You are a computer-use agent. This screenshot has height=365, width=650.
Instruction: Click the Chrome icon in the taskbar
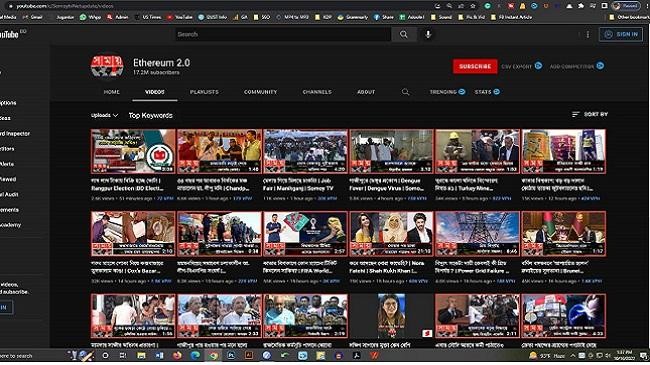[x=213, y=355]
